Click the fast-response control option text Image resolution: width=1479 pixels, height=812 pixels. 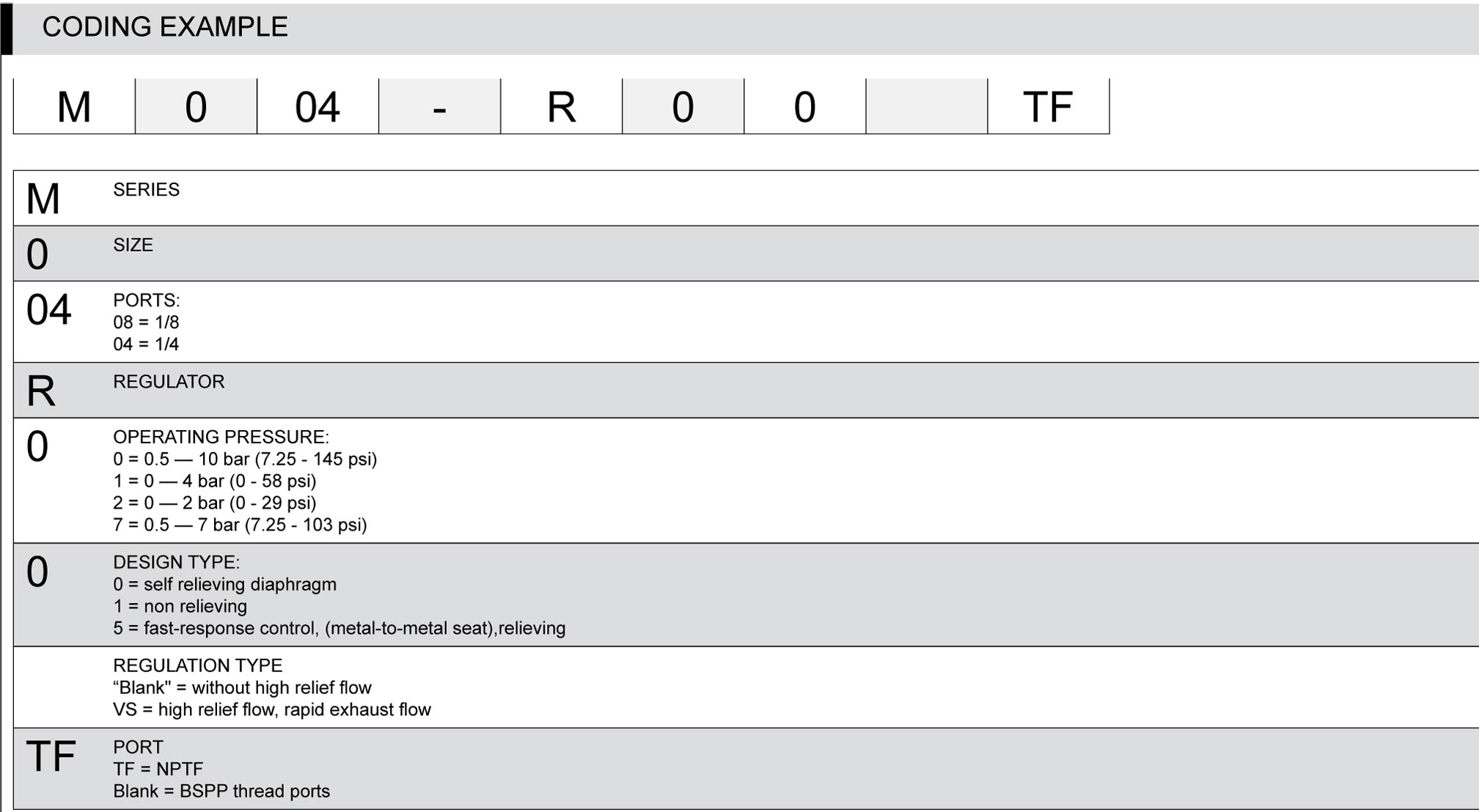[x=339, y=629]
